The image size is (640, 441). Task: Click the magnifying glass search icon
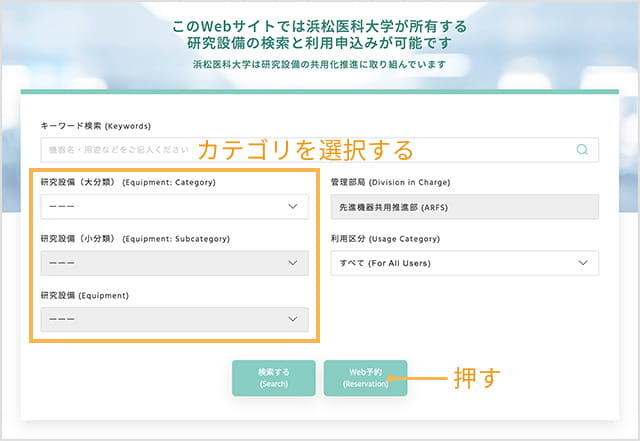click(582, 150)
